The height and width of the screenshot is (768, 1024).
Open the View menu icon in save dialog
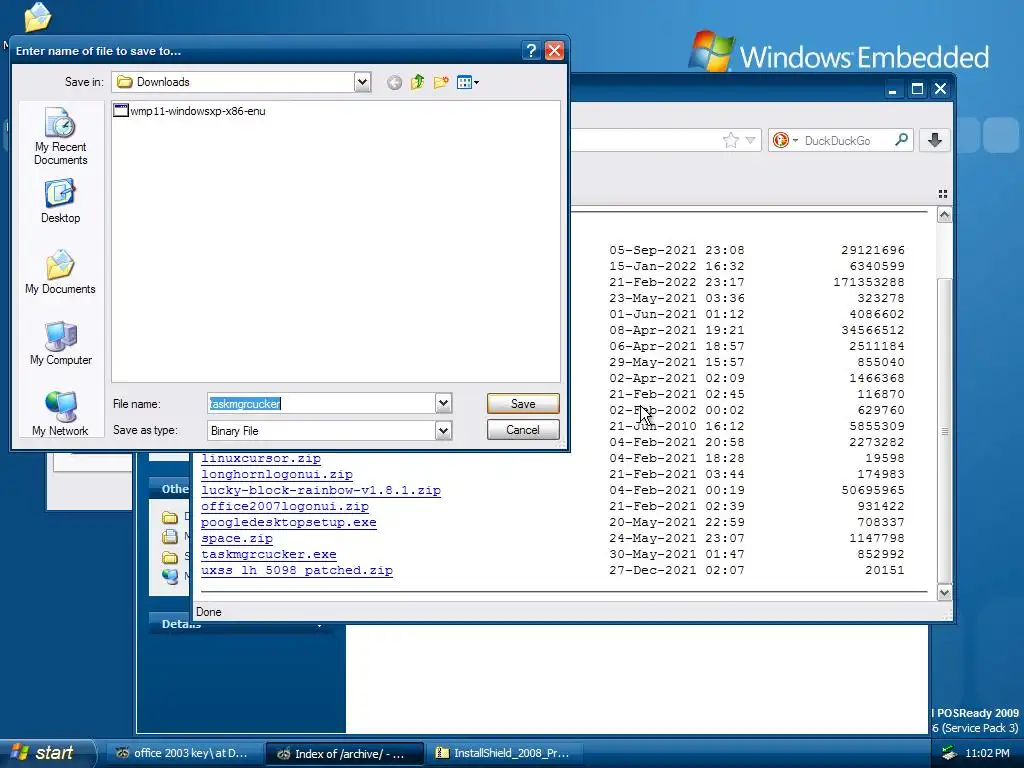[468, 82]
